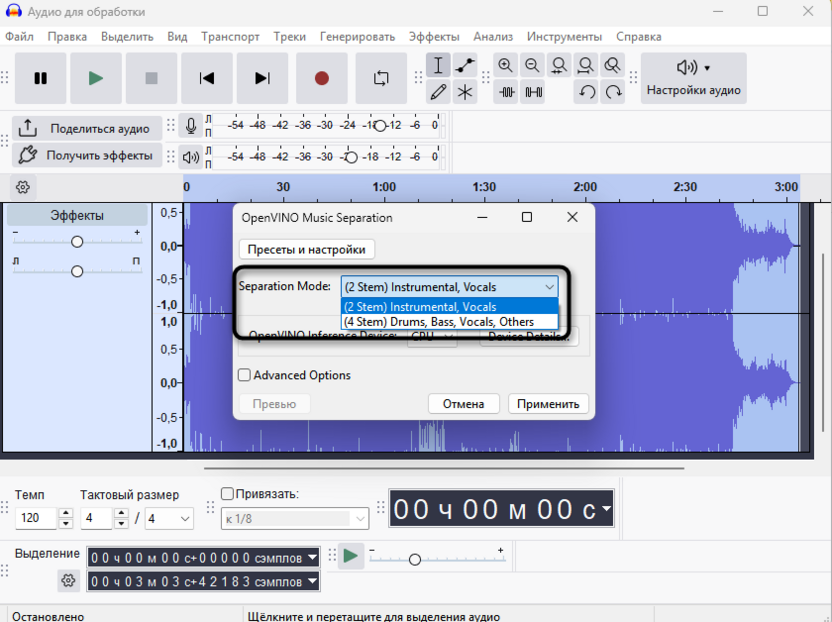832x622 pixels.
Task: Stop playback with the Stop button
Action: (x=152, y=79)
